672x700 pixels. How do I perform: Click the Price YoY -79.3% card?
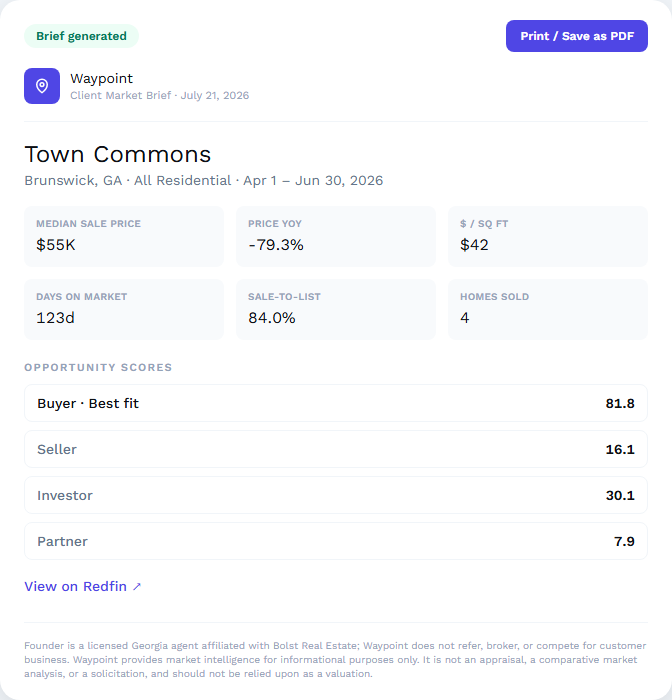point(336,236)
